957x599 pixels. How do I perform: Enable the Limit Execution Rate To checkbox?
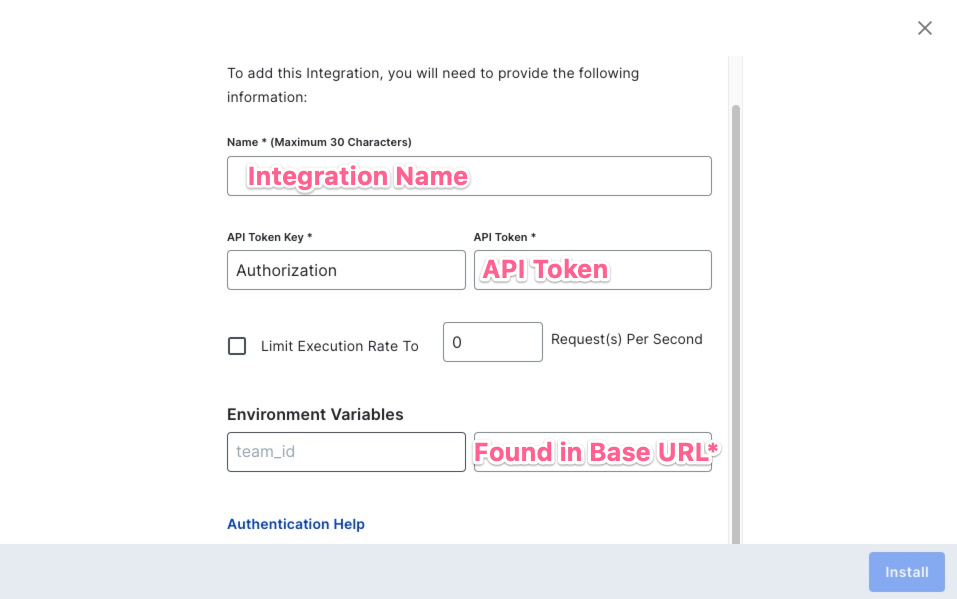tap(237, 345)
